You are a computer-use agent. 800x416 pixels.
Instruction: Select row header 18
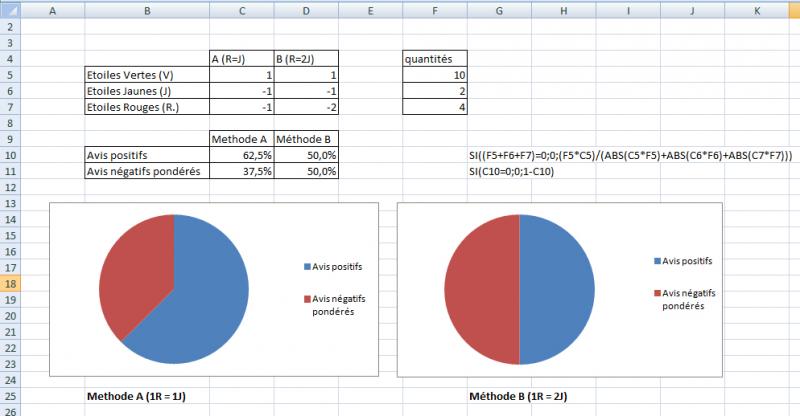click(x=10, y=284)
